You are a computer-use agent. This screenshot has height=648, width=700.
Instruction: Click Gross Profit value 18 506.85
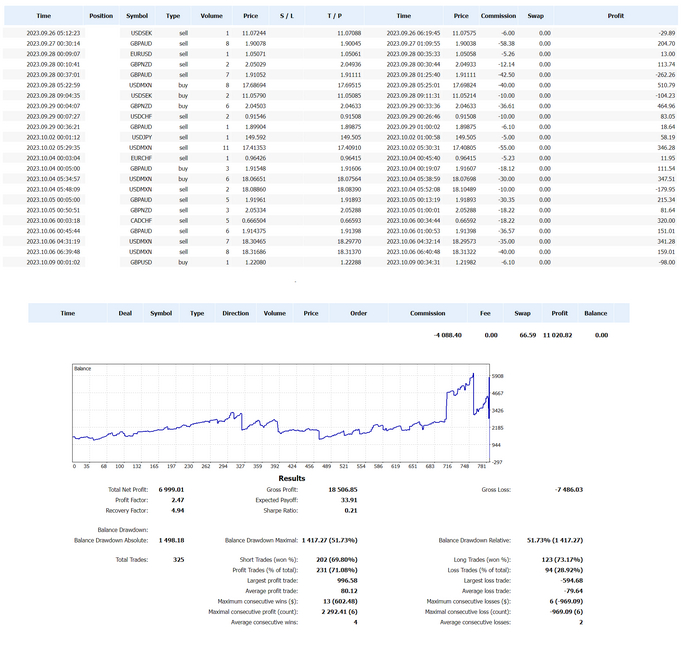(x=343, y=490)
